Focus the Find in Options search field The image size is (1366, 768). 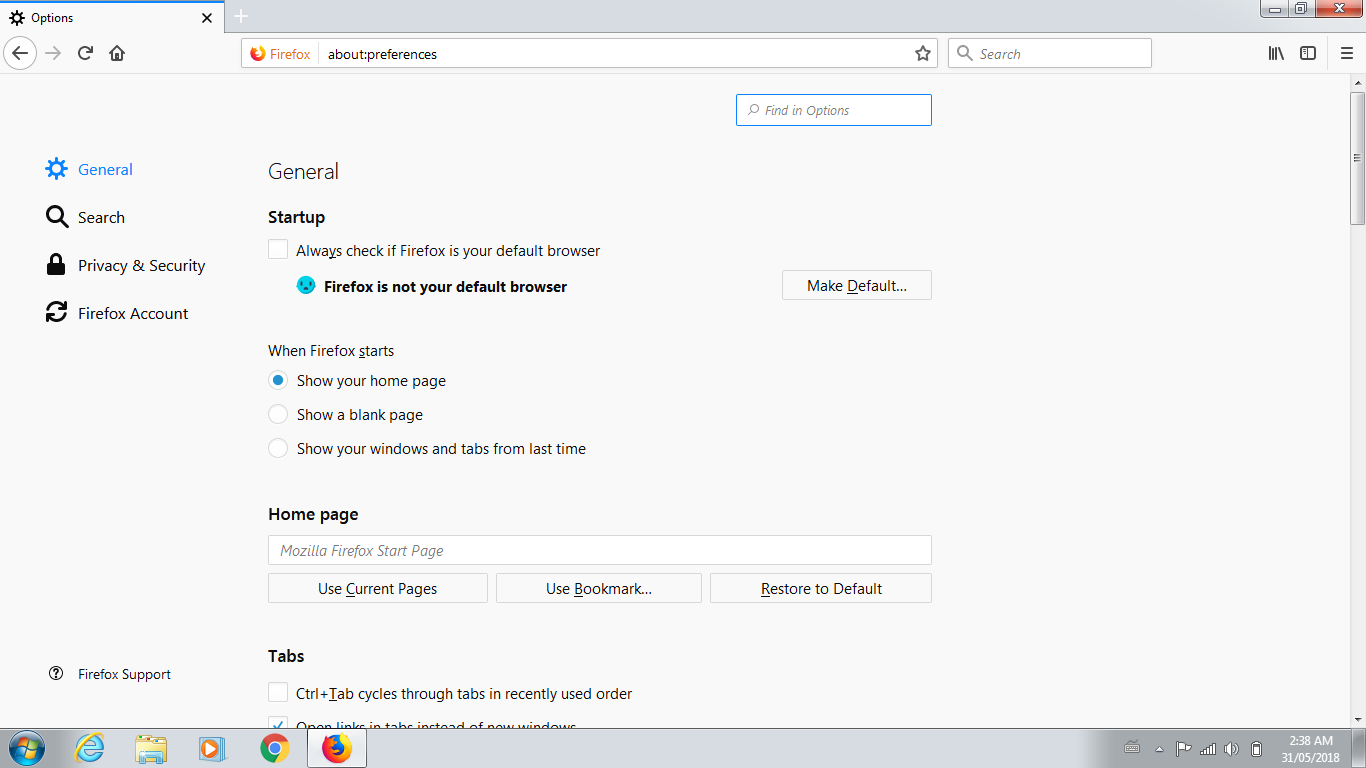pos(834,110)
